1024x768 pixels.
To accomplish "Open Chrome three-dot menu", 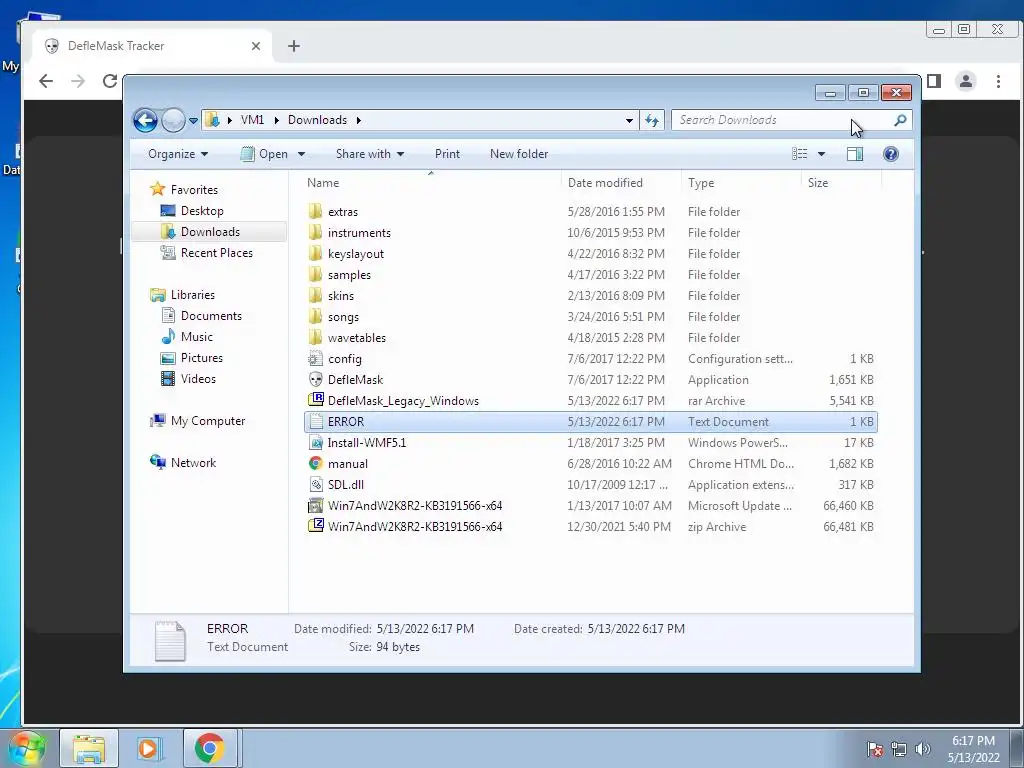I will click(x=998, y=81).
